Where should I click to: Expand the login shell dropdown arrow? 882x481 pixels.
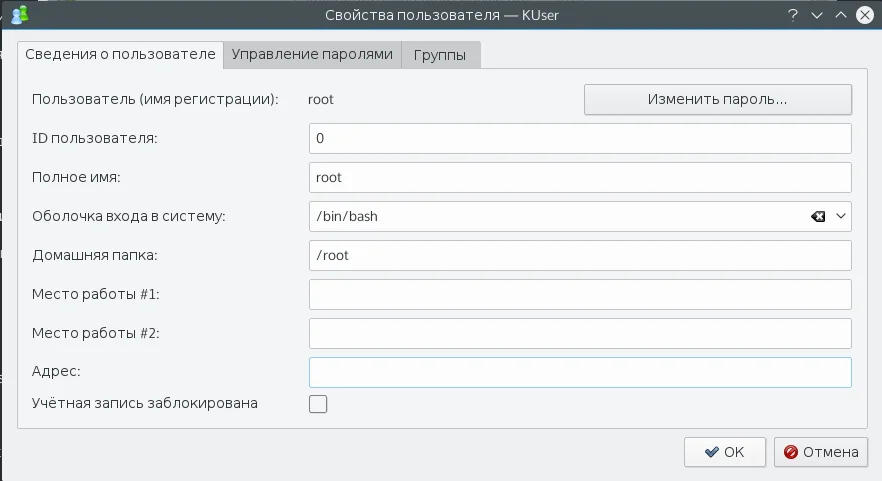[x=840, y=216]
